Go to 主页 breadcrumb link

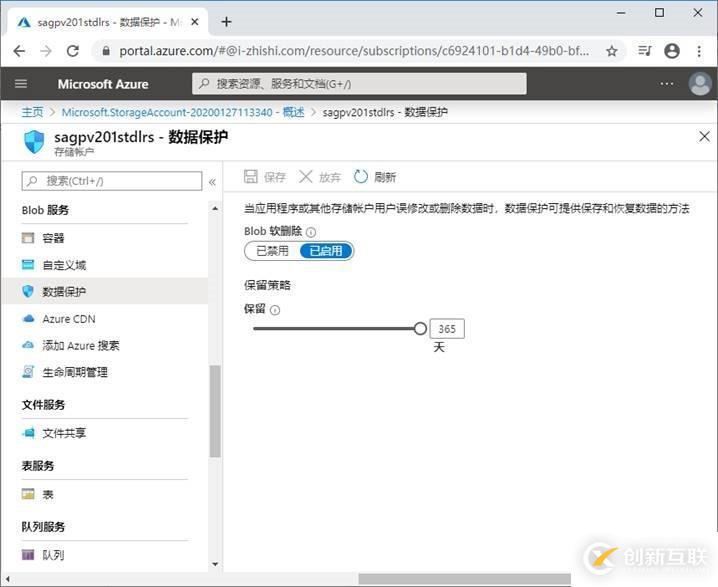point(32,112)
